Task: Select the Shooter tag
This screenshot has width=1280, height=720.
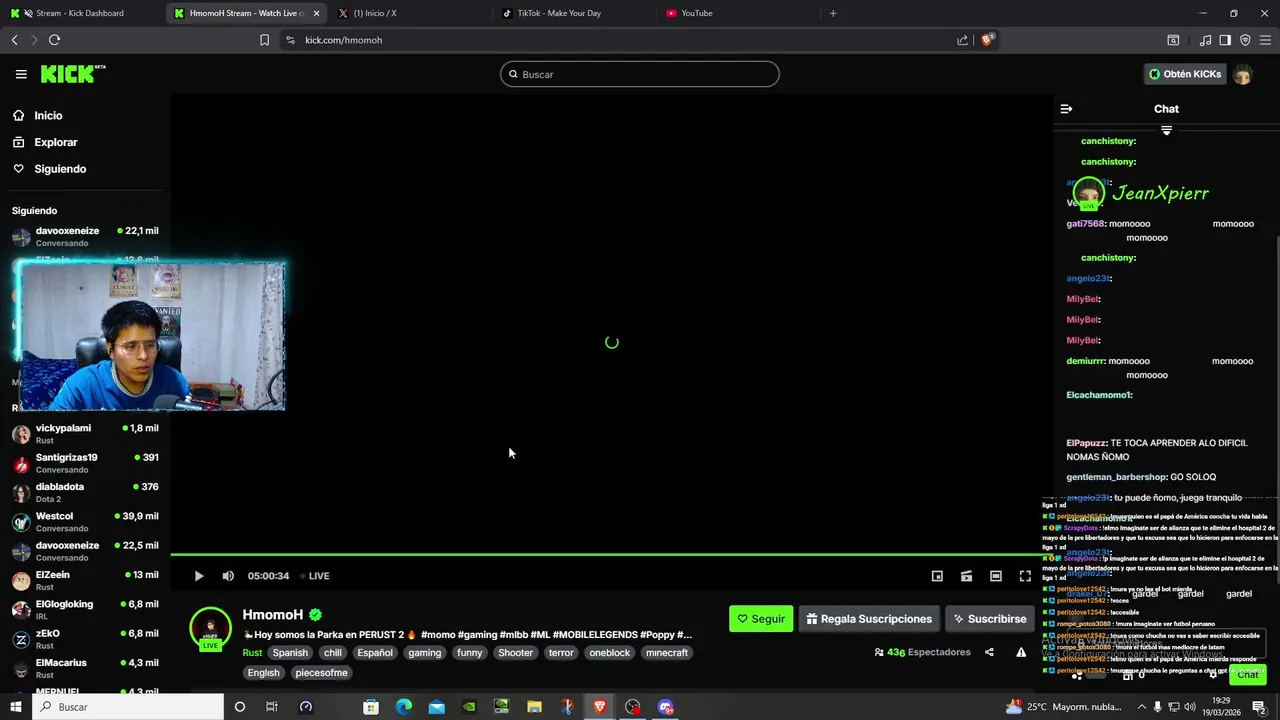Action: [516, 653]
